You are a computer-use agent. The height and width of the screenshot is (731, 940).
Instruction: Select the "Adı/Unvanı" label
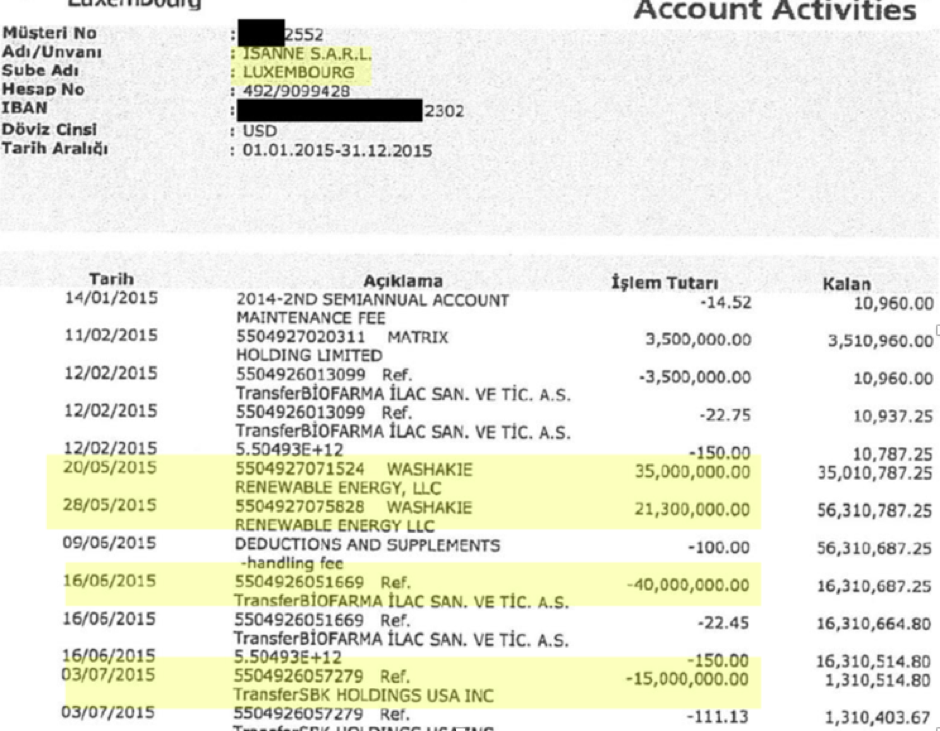tap(52, 52)
